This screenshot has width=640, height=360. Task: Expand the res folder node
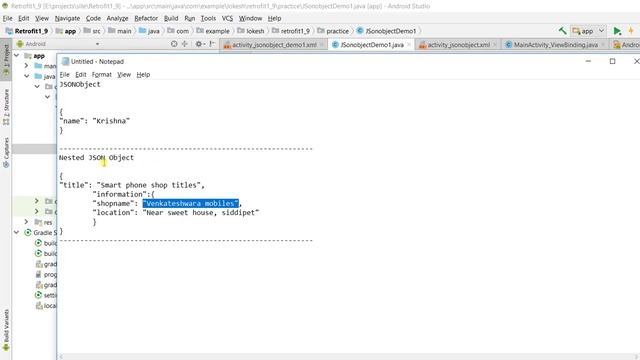click(27, 222)
